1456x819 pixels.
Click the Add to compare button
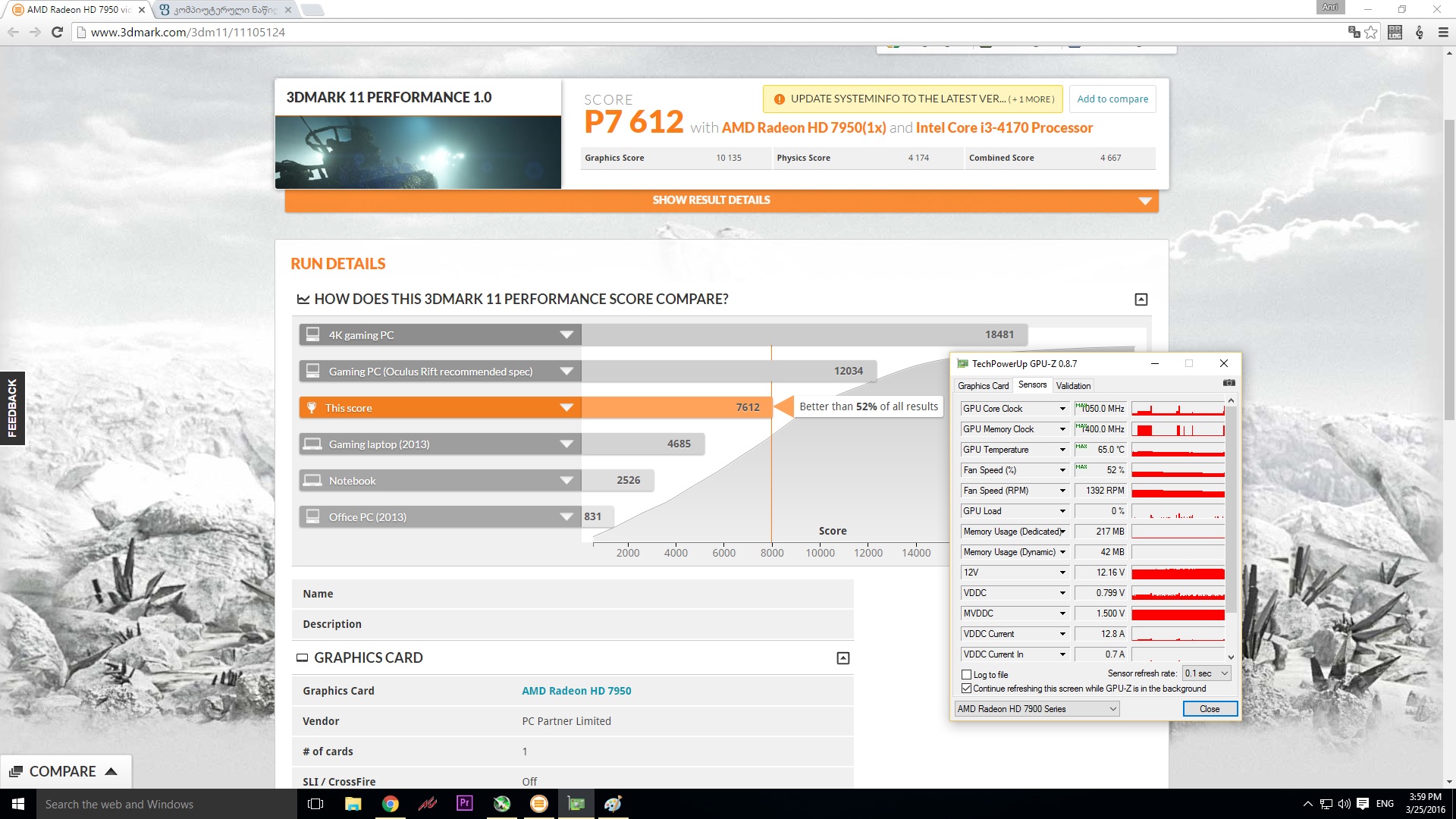coord(1112,99)
